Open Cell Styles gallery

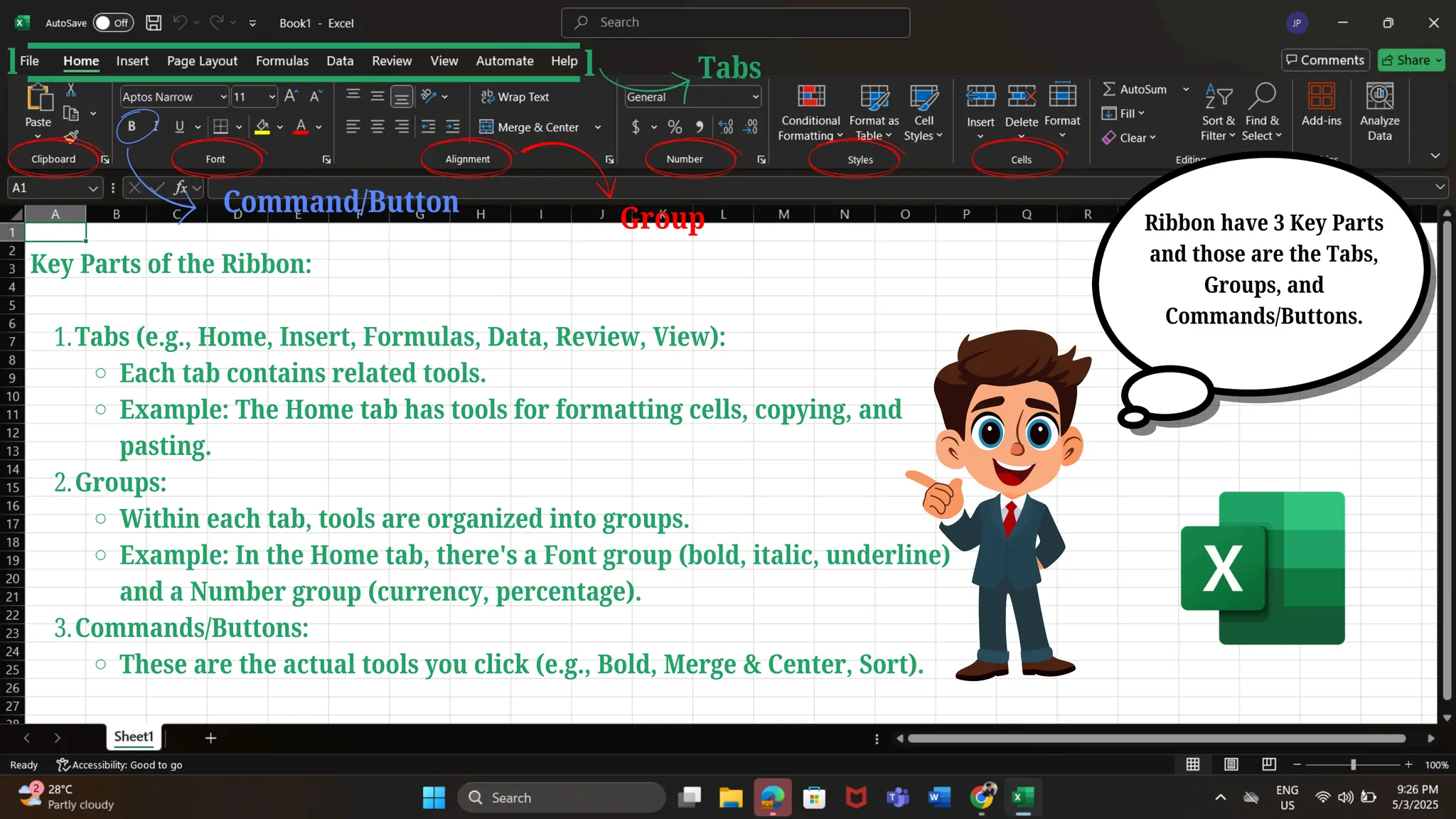click(924, 112)
